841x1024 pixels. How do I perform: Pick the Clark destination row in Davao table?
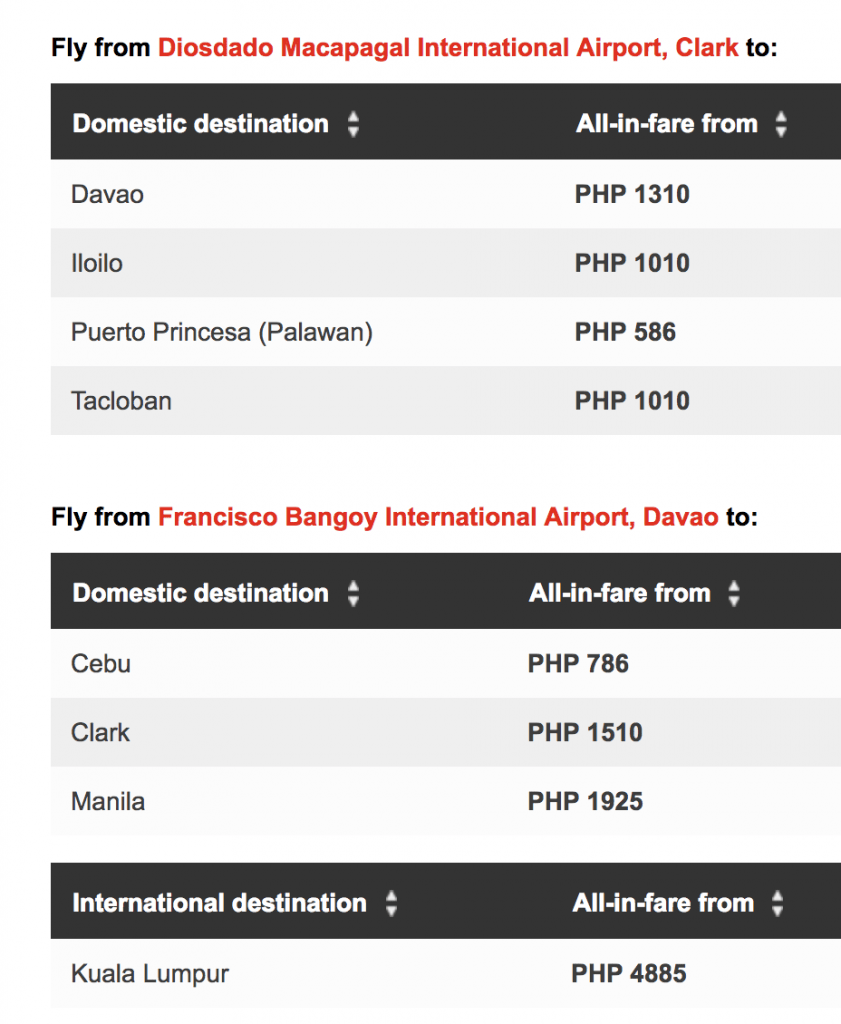[x=100, y=732]
